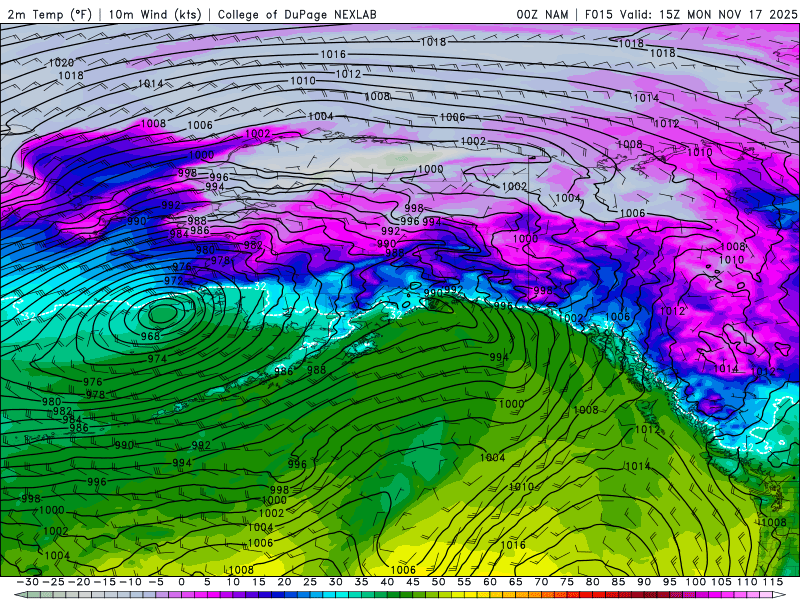Click the 85 tick on the temperature scale

tap(618, 582)
